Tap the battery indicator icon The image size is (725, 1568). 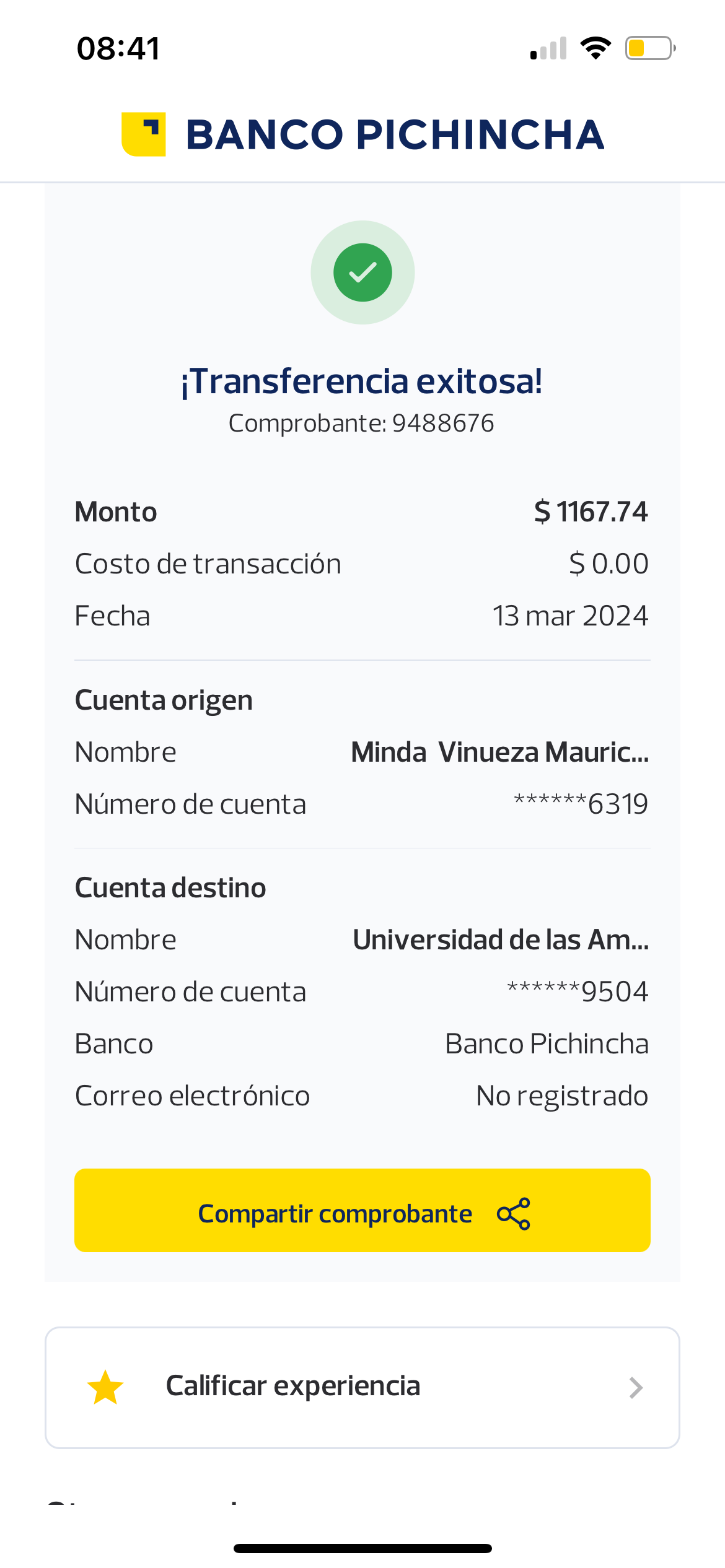tap(649, 48)
